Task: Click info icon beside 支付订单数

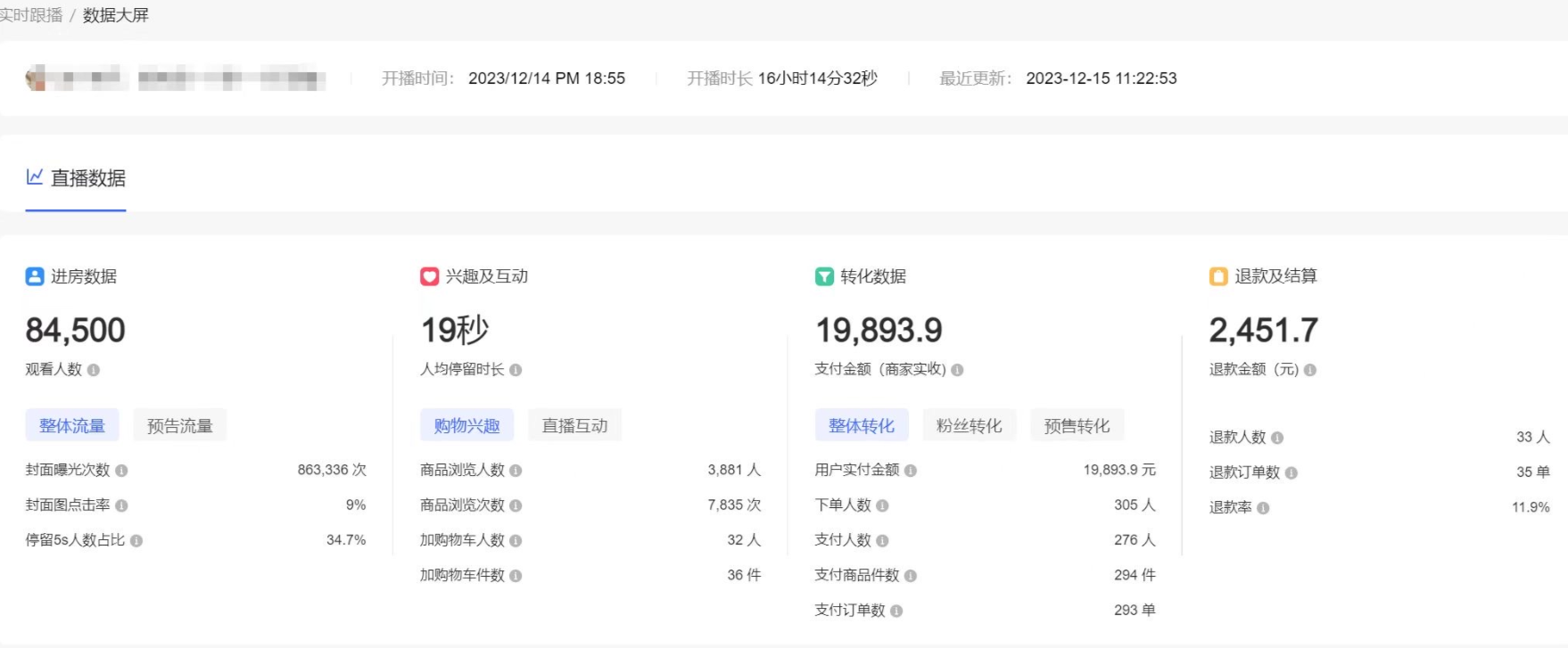Action: tap(896, 611)
